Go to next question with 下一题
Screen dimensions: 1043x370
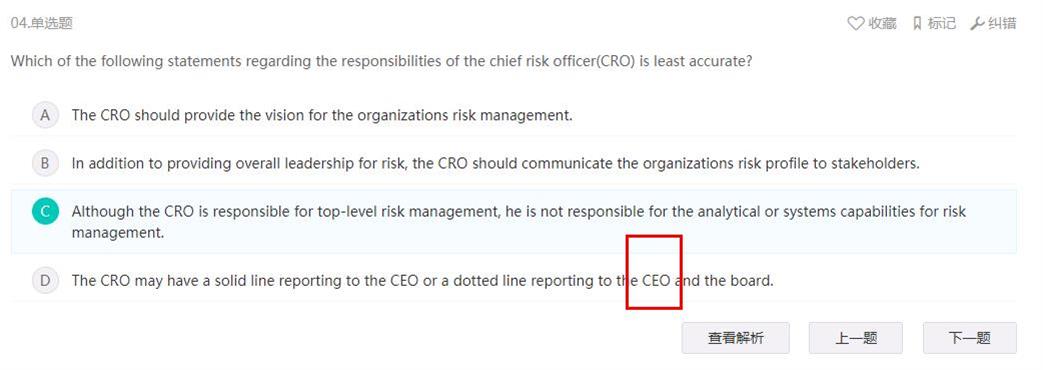click(969, 338)
